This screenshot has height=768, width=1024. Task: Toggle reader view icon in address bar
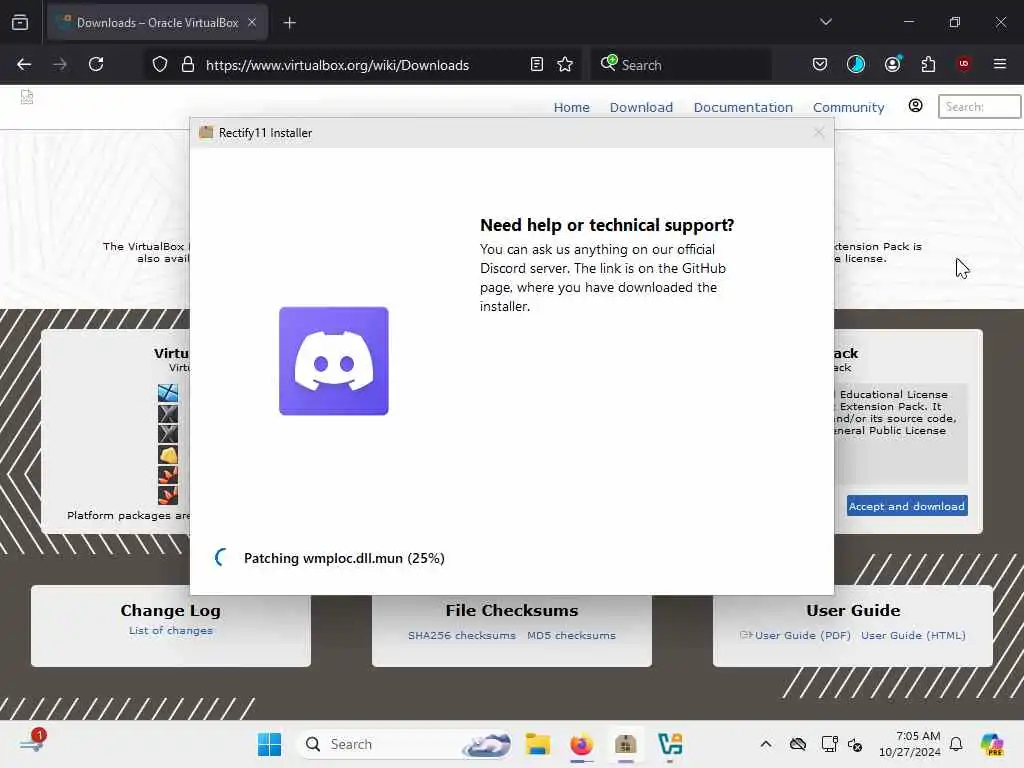pyautogui.click(x=537, y=65)
